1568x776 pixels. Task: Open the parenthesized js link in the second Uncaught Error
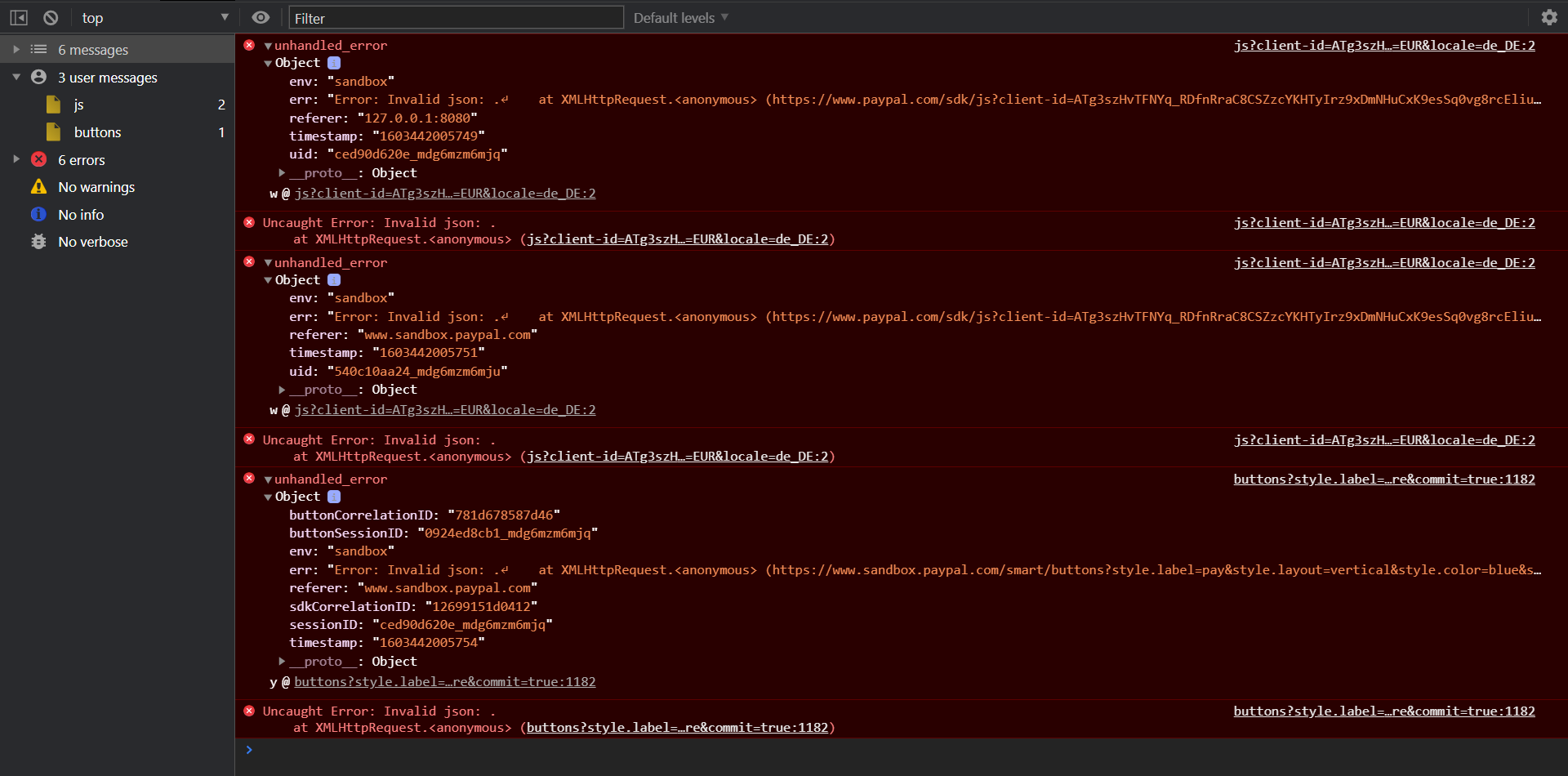(x=678, y=457)
